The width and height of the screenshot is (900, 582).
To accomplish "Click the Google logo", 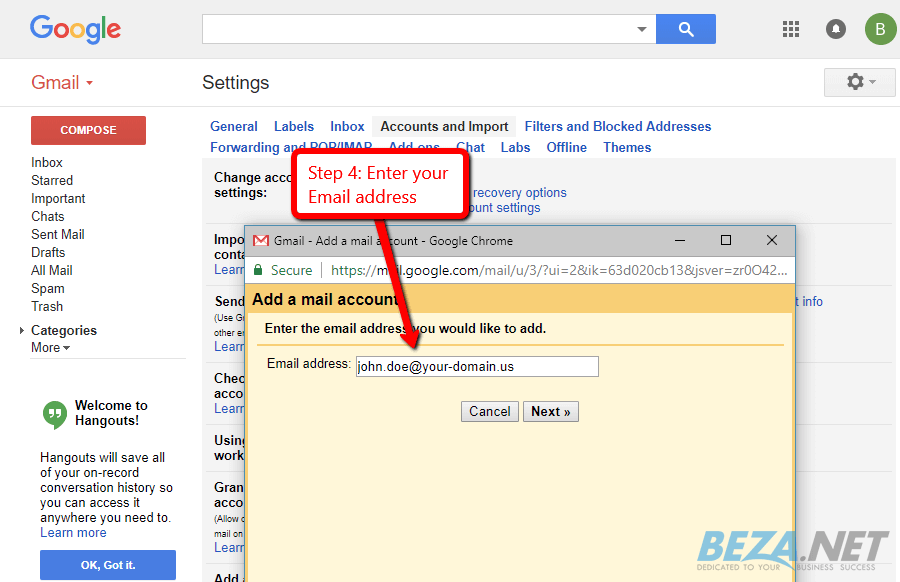I will [75, 29].
